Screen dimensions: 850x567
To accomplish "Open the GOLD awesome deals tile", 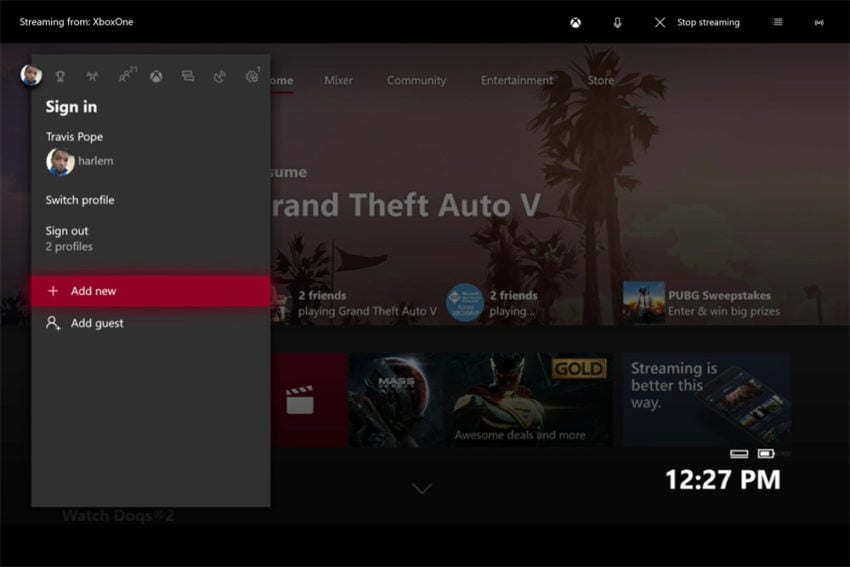I will tap(529, 400).
